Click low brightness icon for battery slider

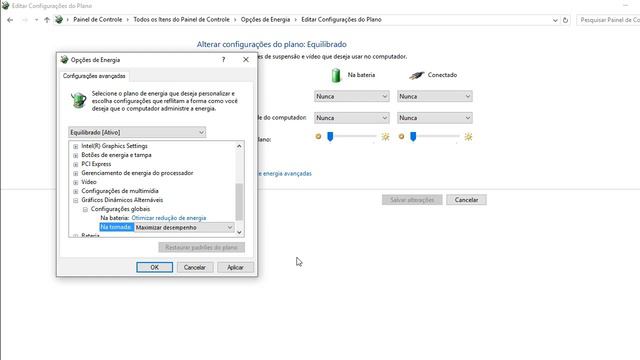click(318, 136)
